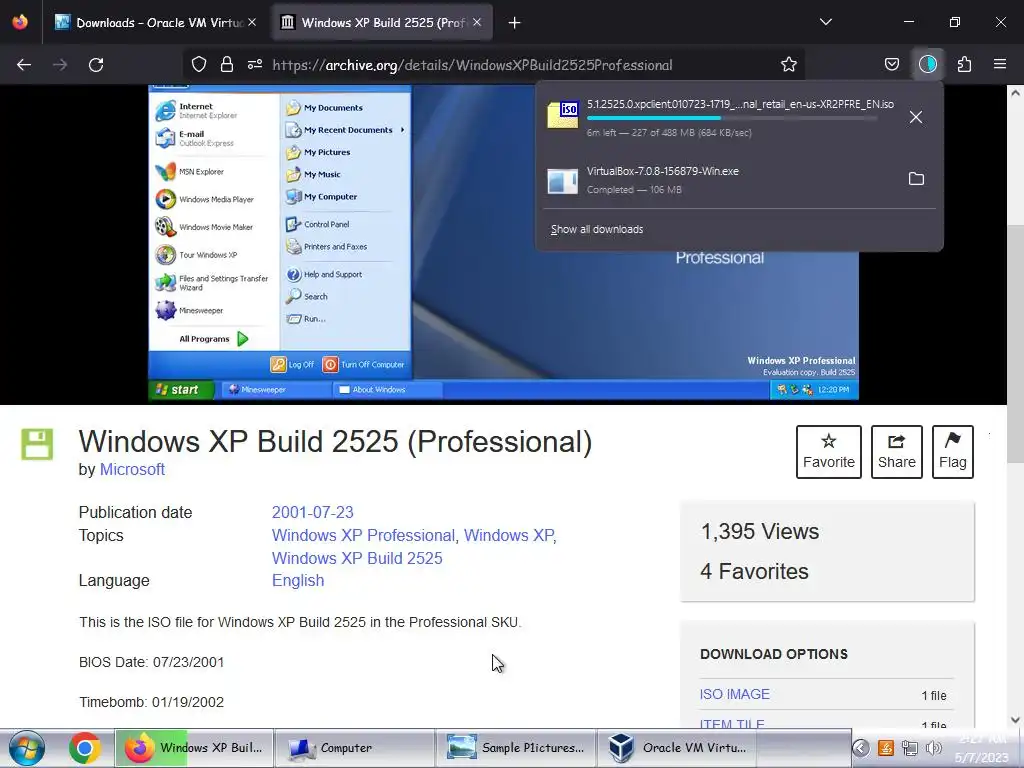Screen dimensions: 1024x768
Task: Switch to the Computer window in taskbar
Action: 354,748
